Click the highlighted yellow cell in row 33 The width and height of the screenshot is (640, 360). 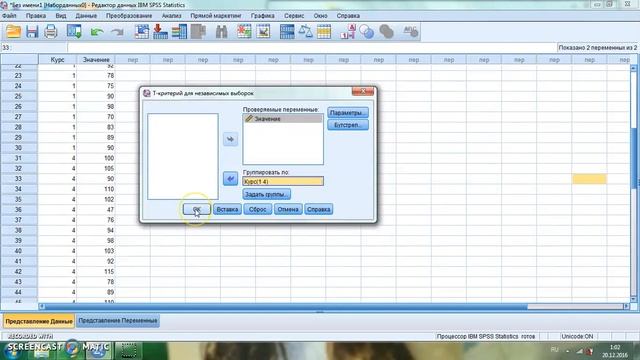click(589, 179)
